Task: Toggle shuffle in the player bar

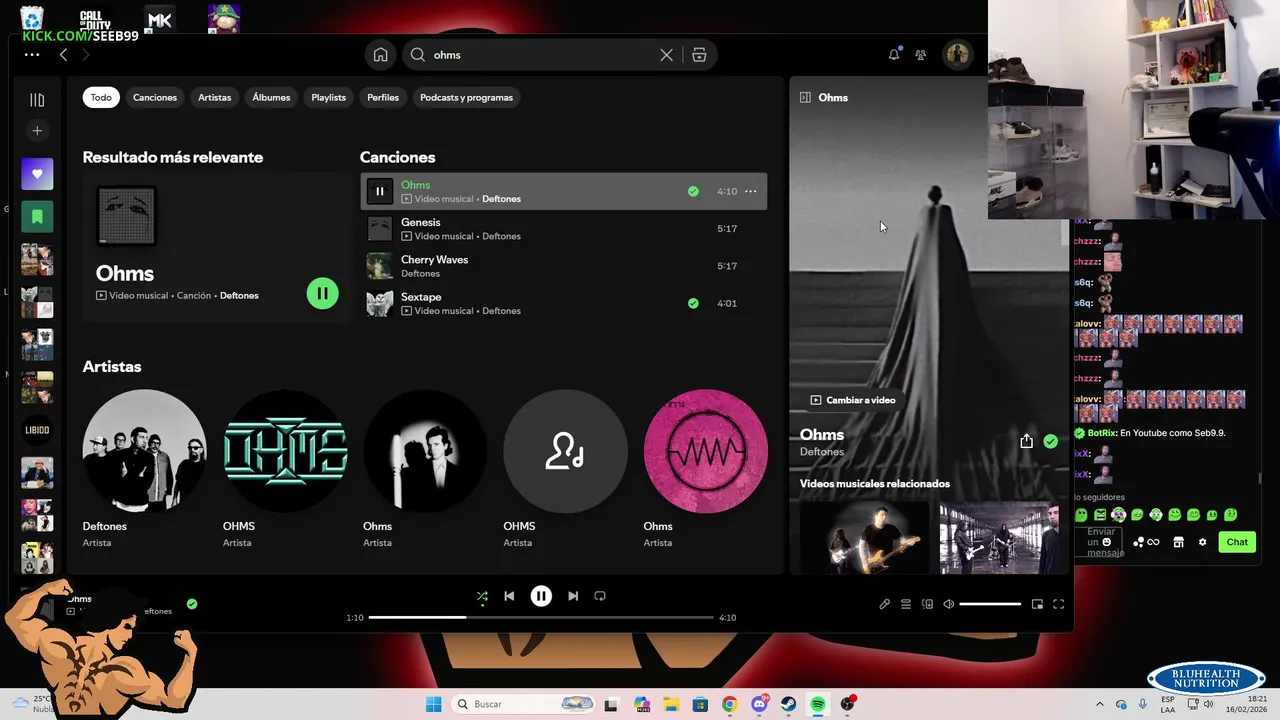Action: point(482,596)
